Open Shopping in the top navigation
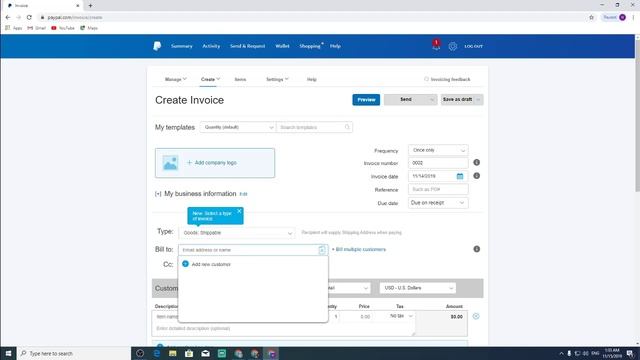 click(x=310, y=46)
